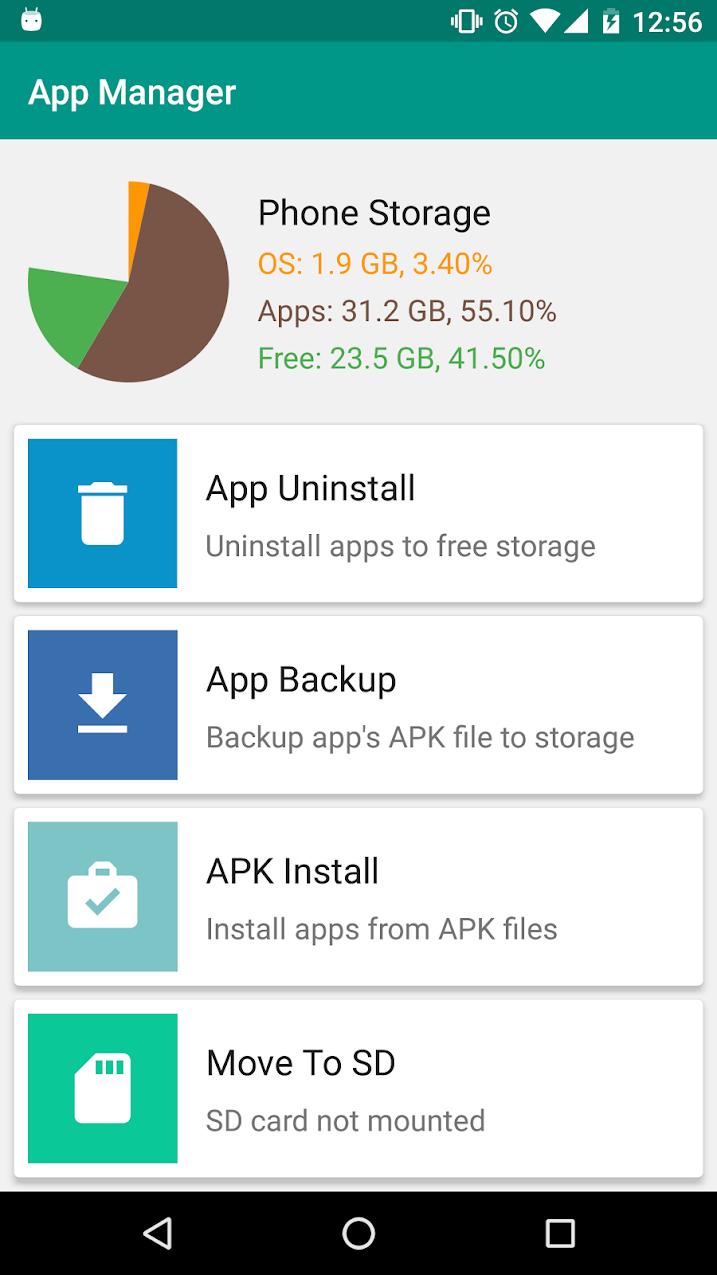Tap the trash can App Uninstall icon

coord(102,513)
